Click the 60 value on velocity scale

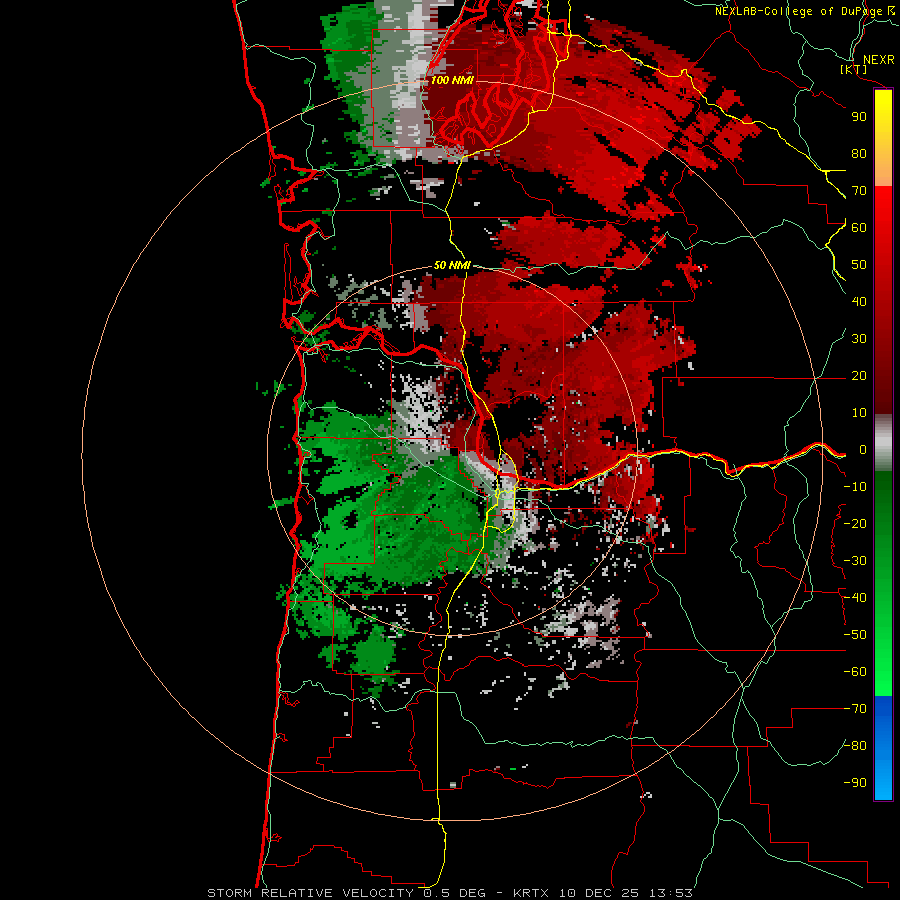point(859,228)
